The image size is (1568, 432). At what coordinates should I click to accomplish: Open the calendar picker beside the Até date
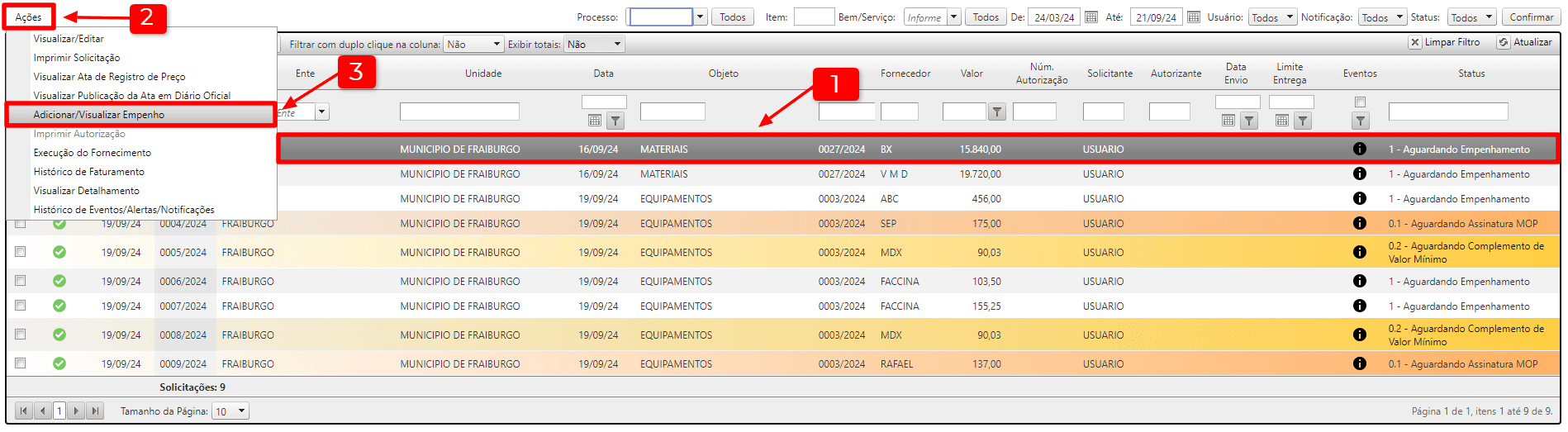pos(1193,17)
